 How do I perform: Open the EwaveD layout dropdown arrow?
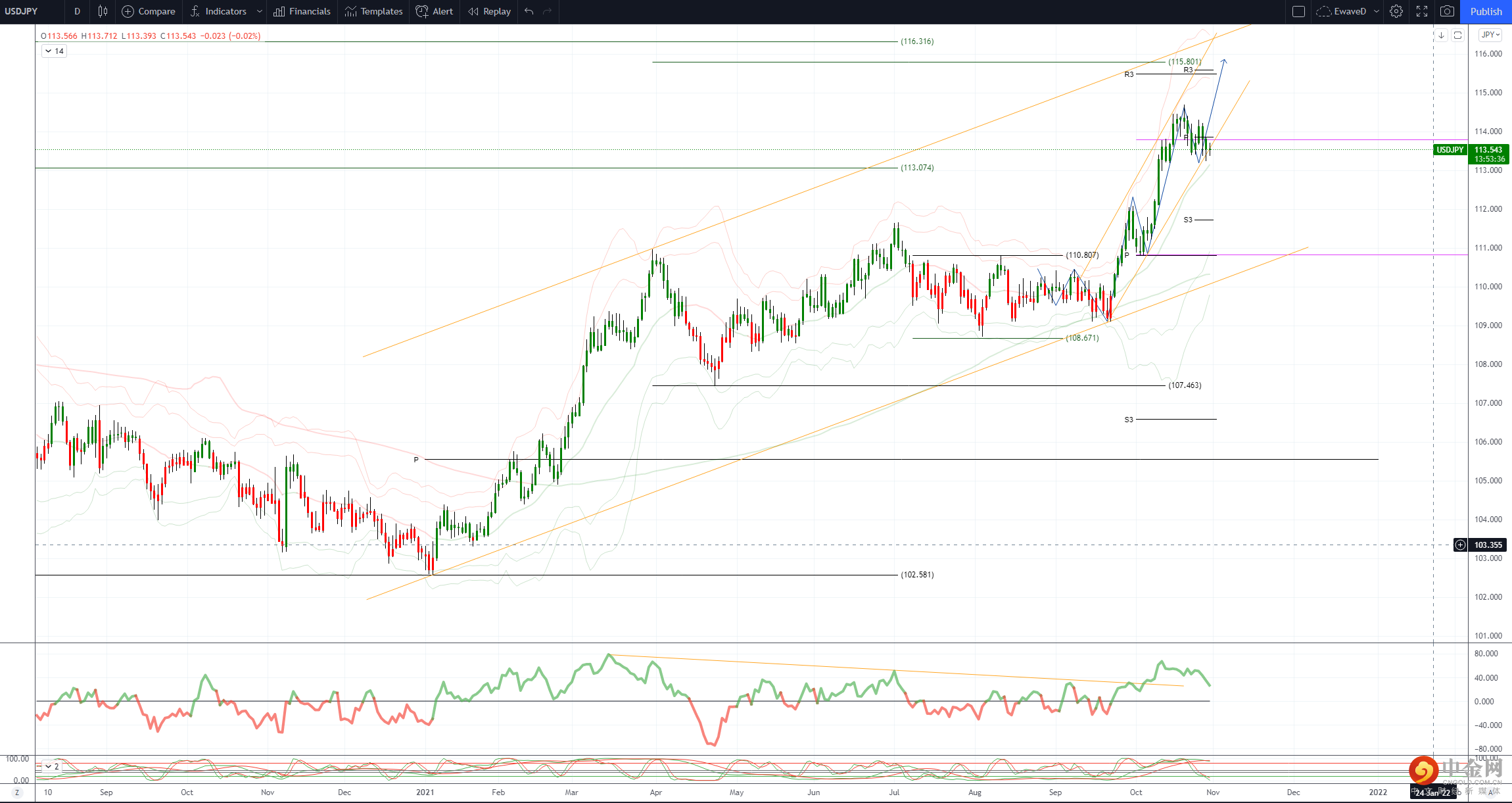point(1377,11)
